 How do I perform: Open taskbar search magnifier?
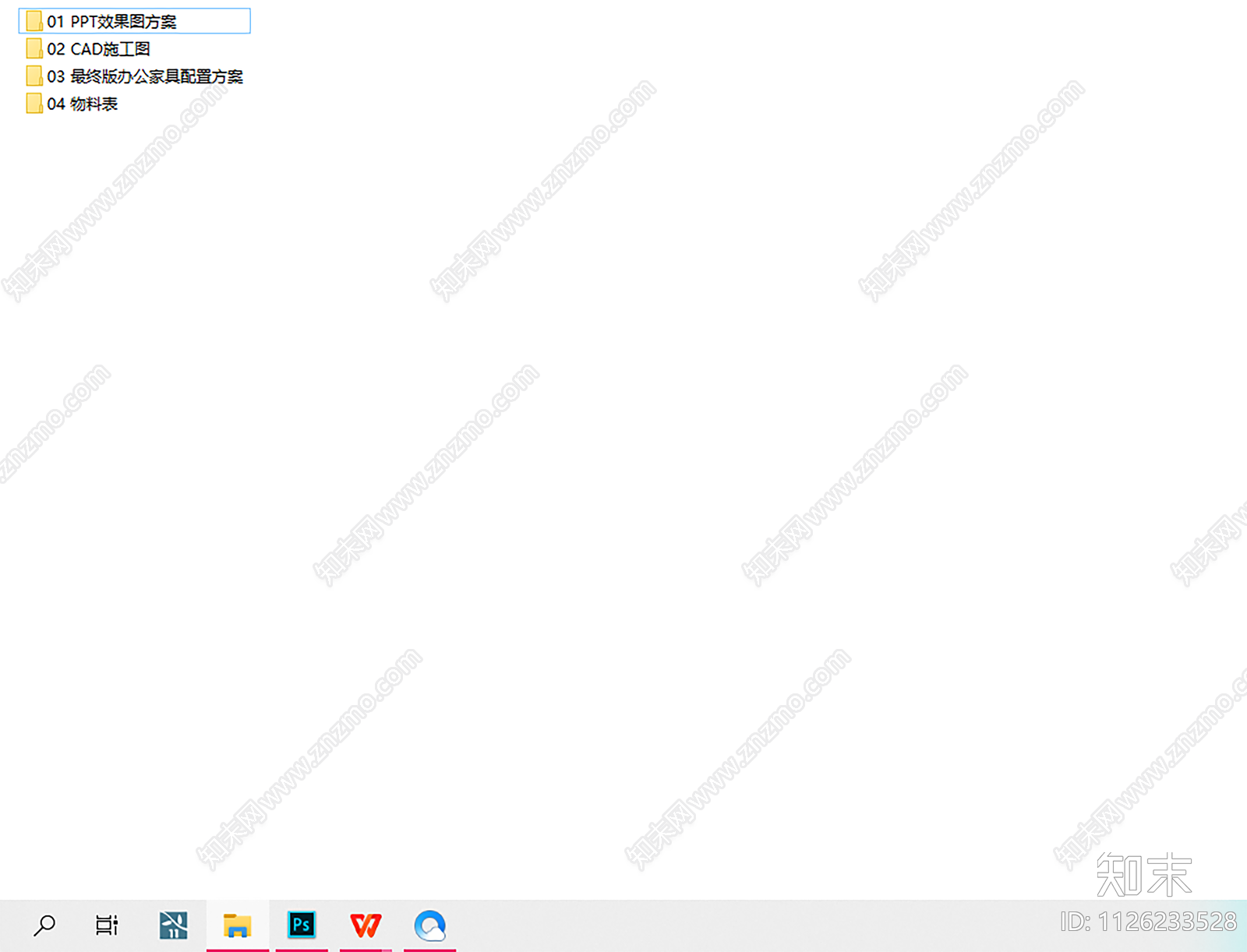[44, 925]
